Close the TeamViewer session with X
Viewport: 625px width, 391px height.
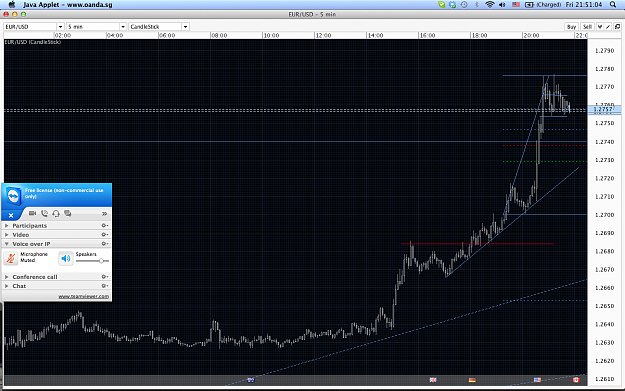click(11, 215)
